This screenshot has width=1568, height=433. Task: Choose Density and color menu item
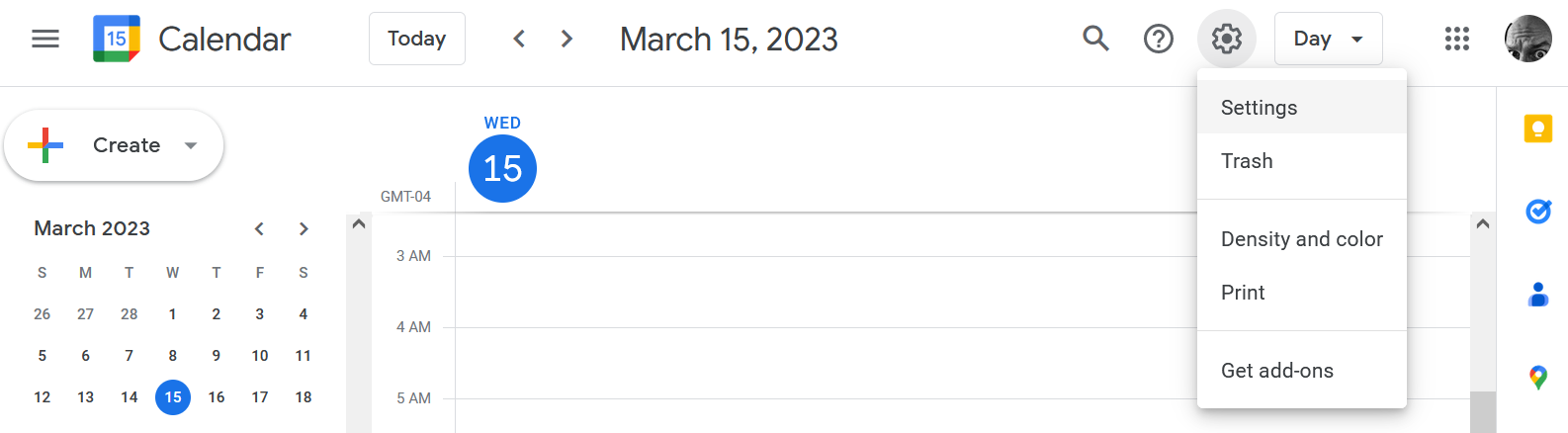[x=1301, y=239]
